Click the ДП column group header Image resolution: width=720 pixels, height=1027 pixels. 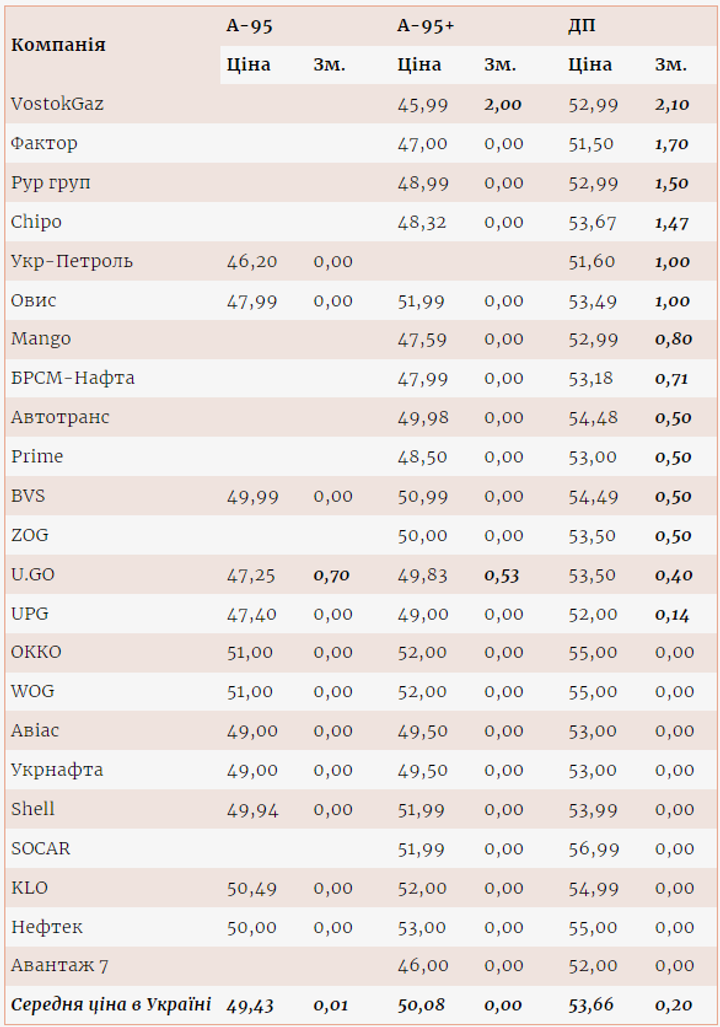582,26
